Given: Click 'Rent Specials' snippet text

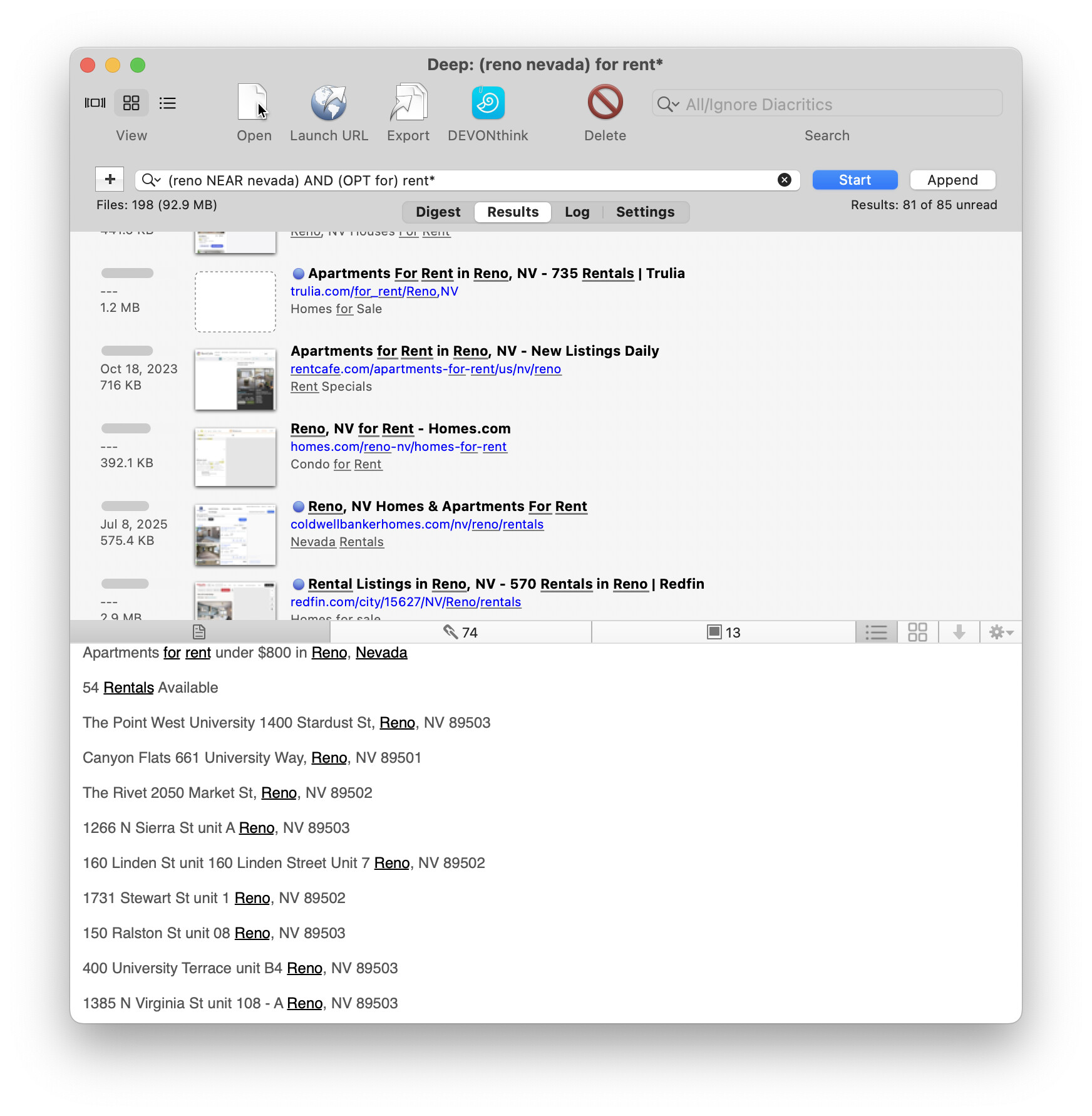Looking at the screenshot, I should (x=331, y=386).
